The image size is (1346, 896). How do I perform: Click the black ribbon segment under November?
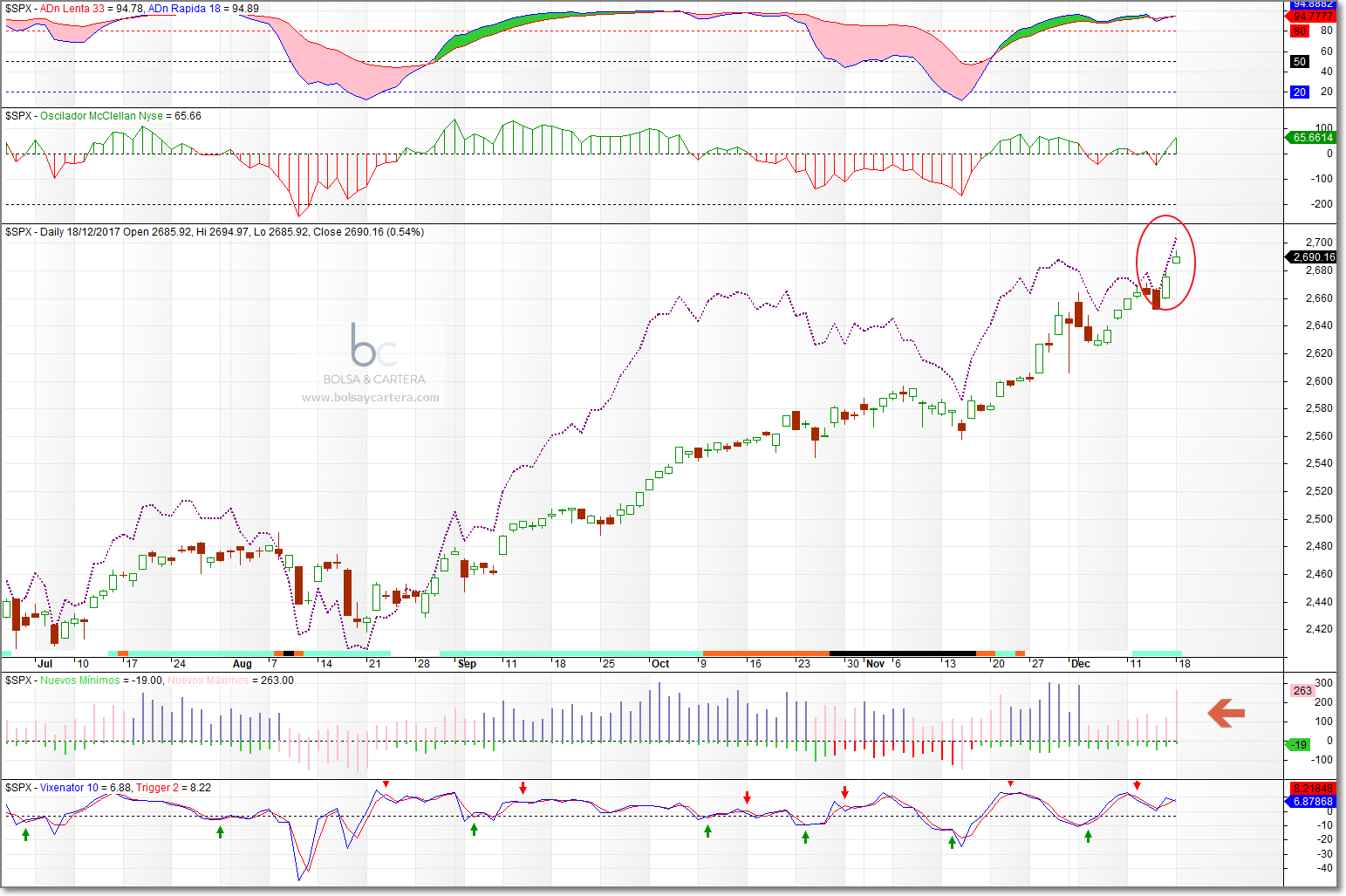click(902, 653)
